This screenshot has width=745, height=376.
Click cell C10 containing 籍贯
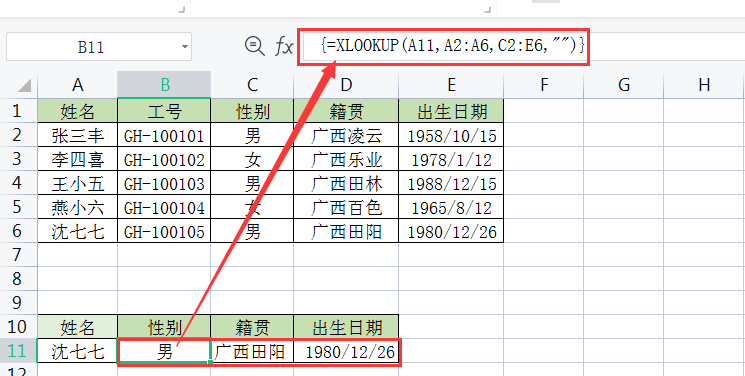(252, 327)
